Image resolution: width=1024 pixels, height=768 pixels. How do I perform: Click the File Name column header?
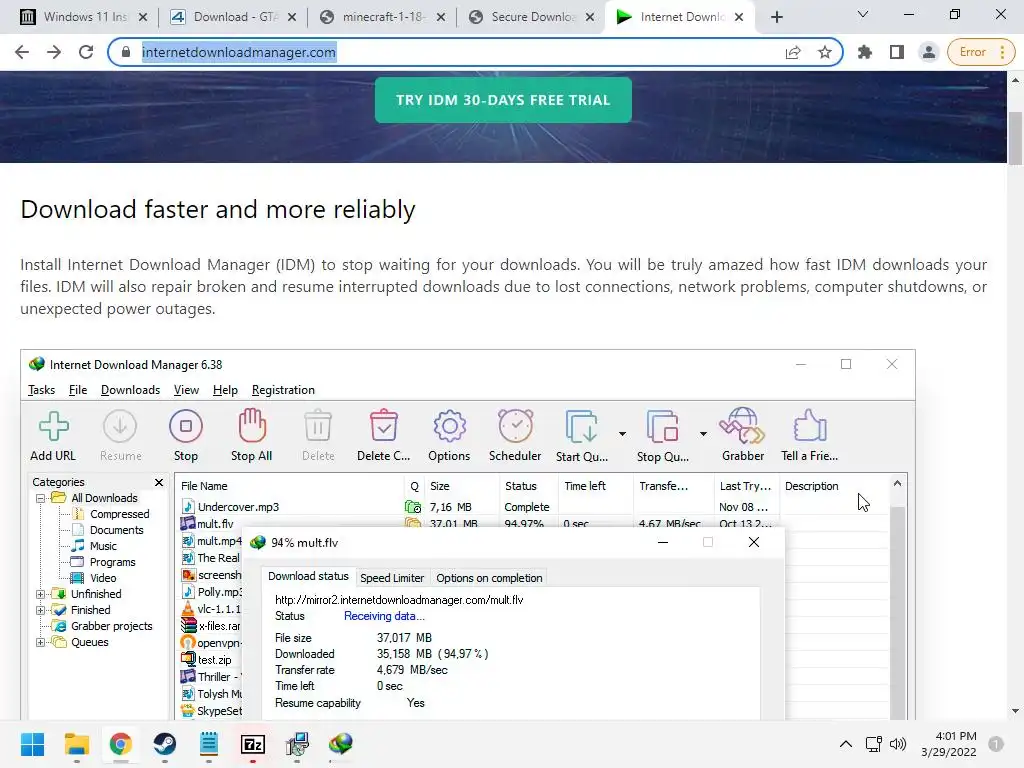tap(289, 486)
